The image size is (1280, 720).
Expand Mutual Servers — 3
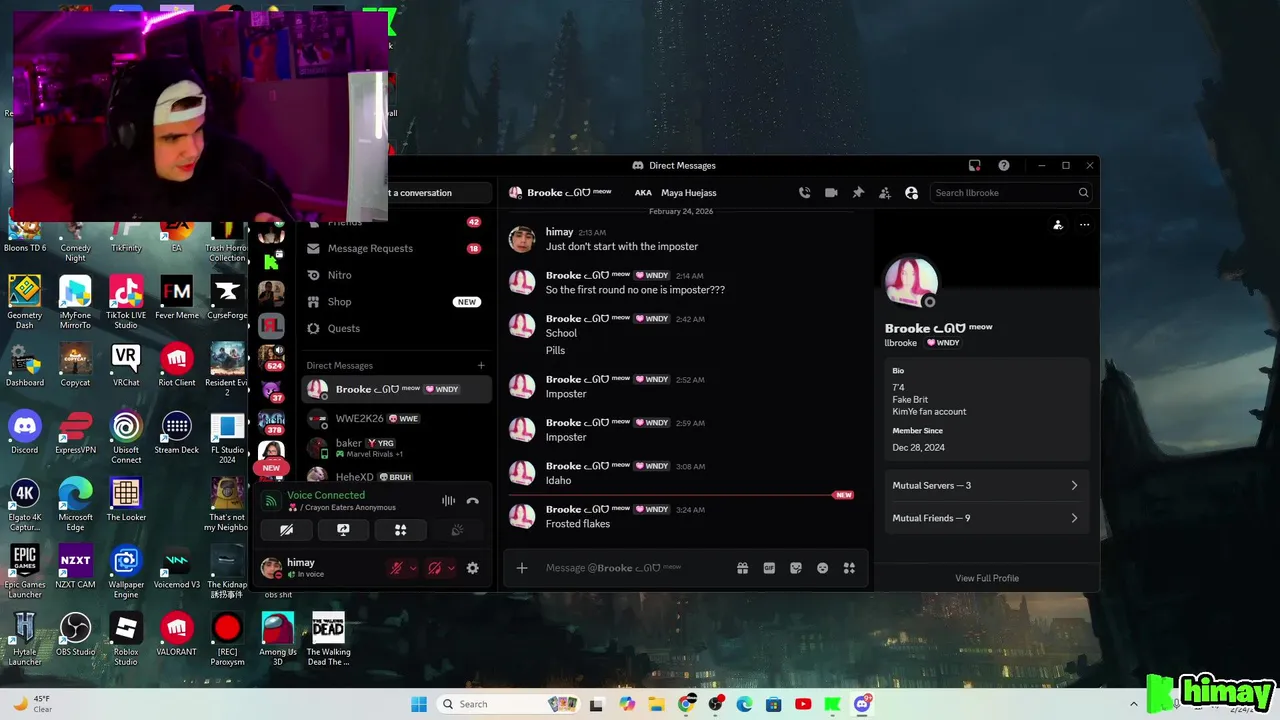(985, 486)
